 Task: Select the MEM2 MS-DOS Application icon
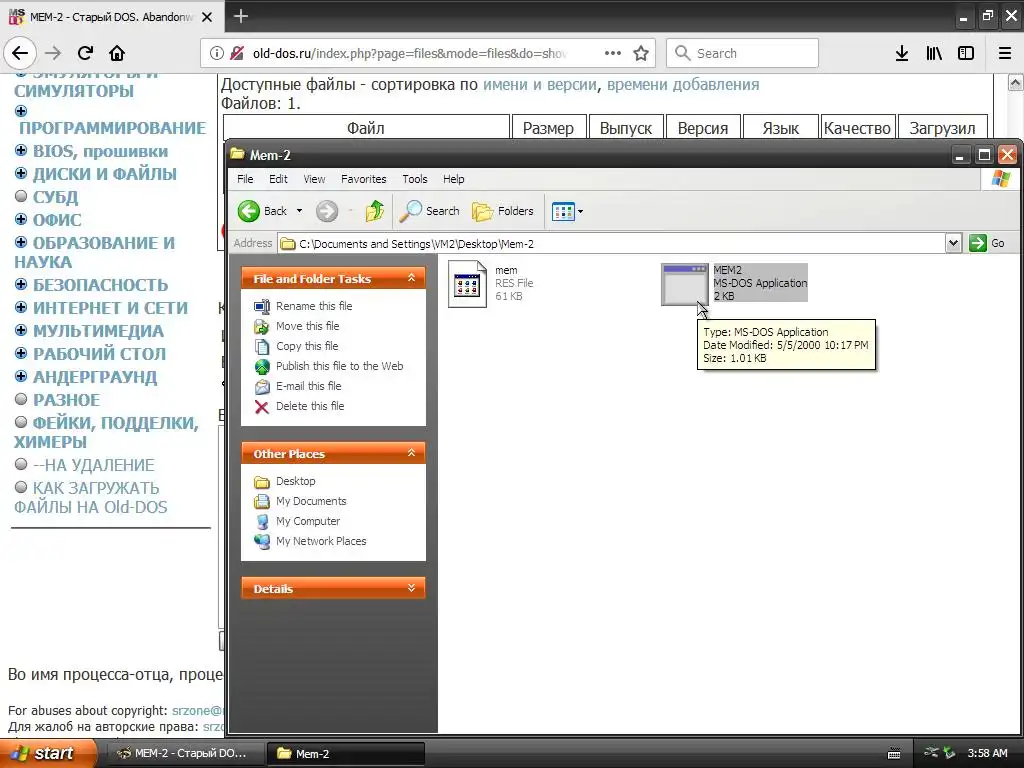point(684,283)
